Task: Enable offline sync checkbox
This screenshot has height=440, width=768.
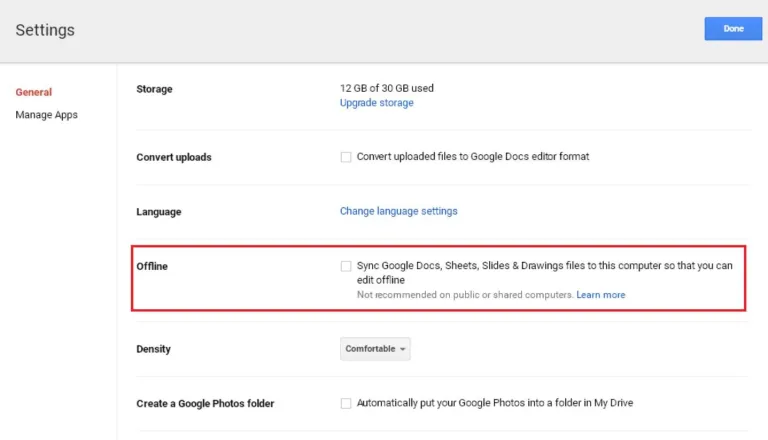Action: coord(346,266)
